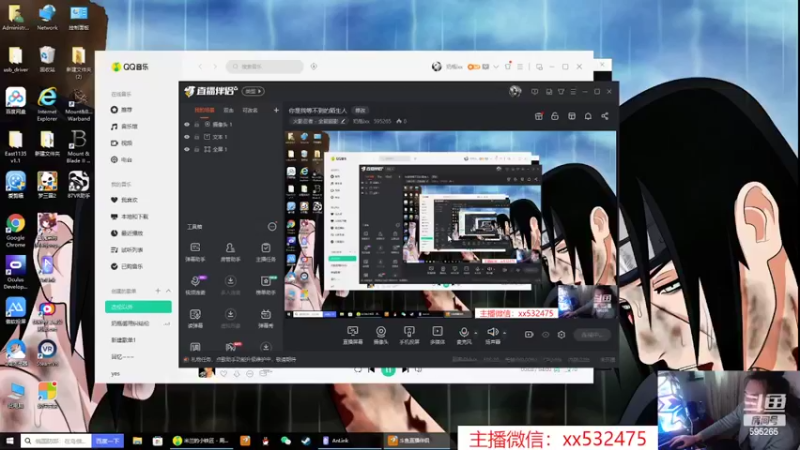Image resolution: width=800 pixels, height=450 pixels.
Task: Select the second scene tab in streaming app
Action: [x=229, y=110]
